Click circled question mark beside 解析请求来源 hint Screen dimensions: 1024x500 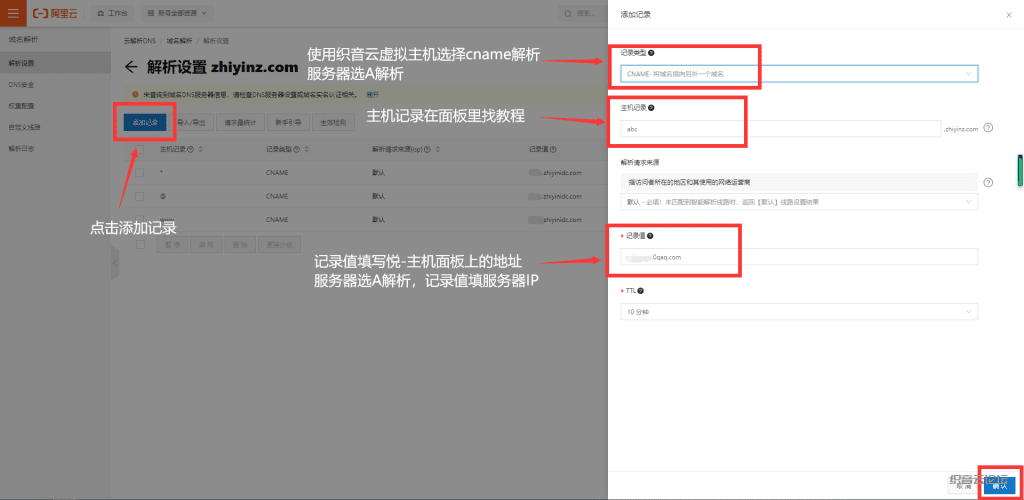pos(988,182)
